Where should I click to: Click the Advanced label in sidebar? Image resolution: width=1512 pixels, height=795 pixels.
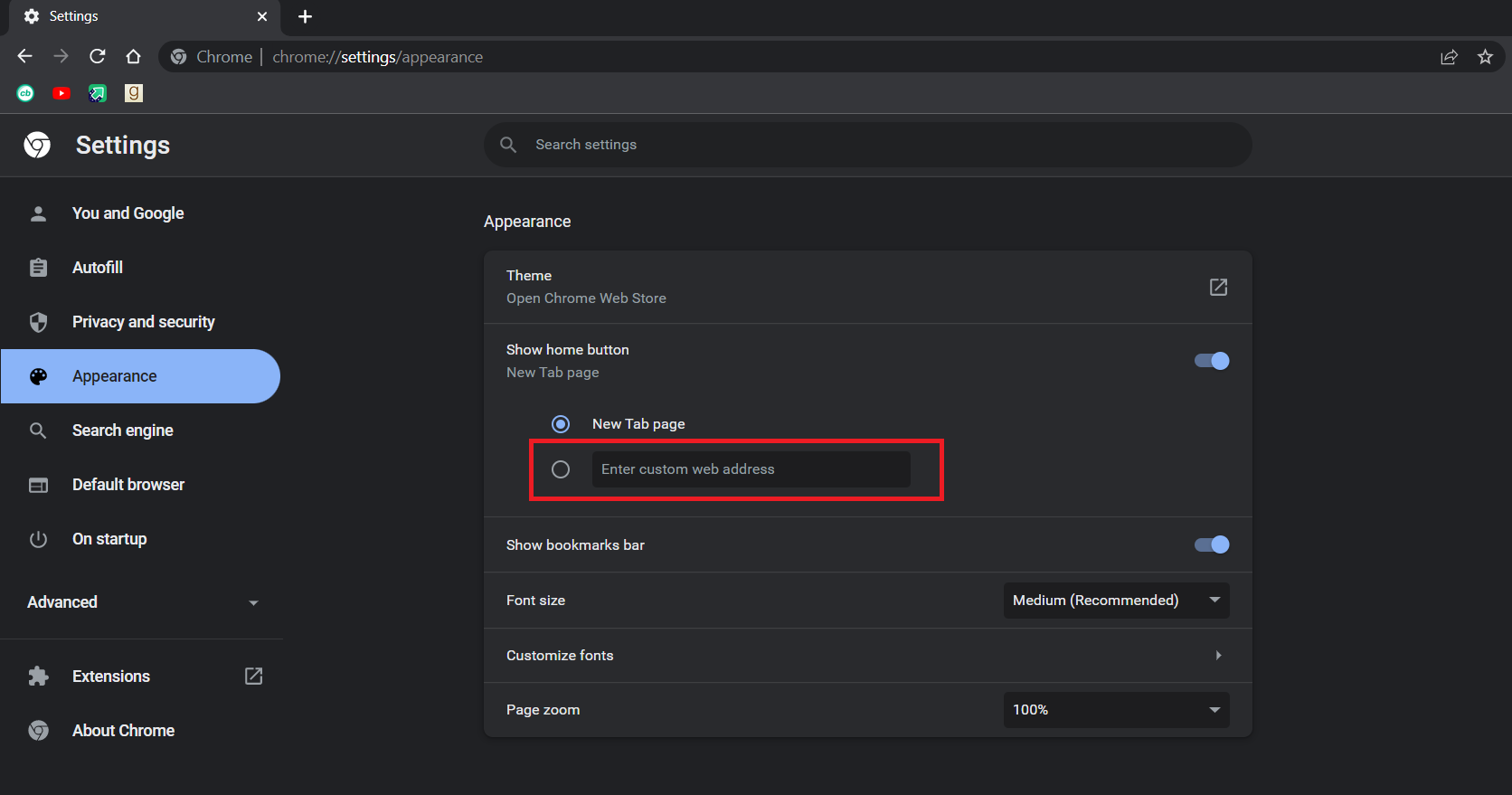pos(62,602)
